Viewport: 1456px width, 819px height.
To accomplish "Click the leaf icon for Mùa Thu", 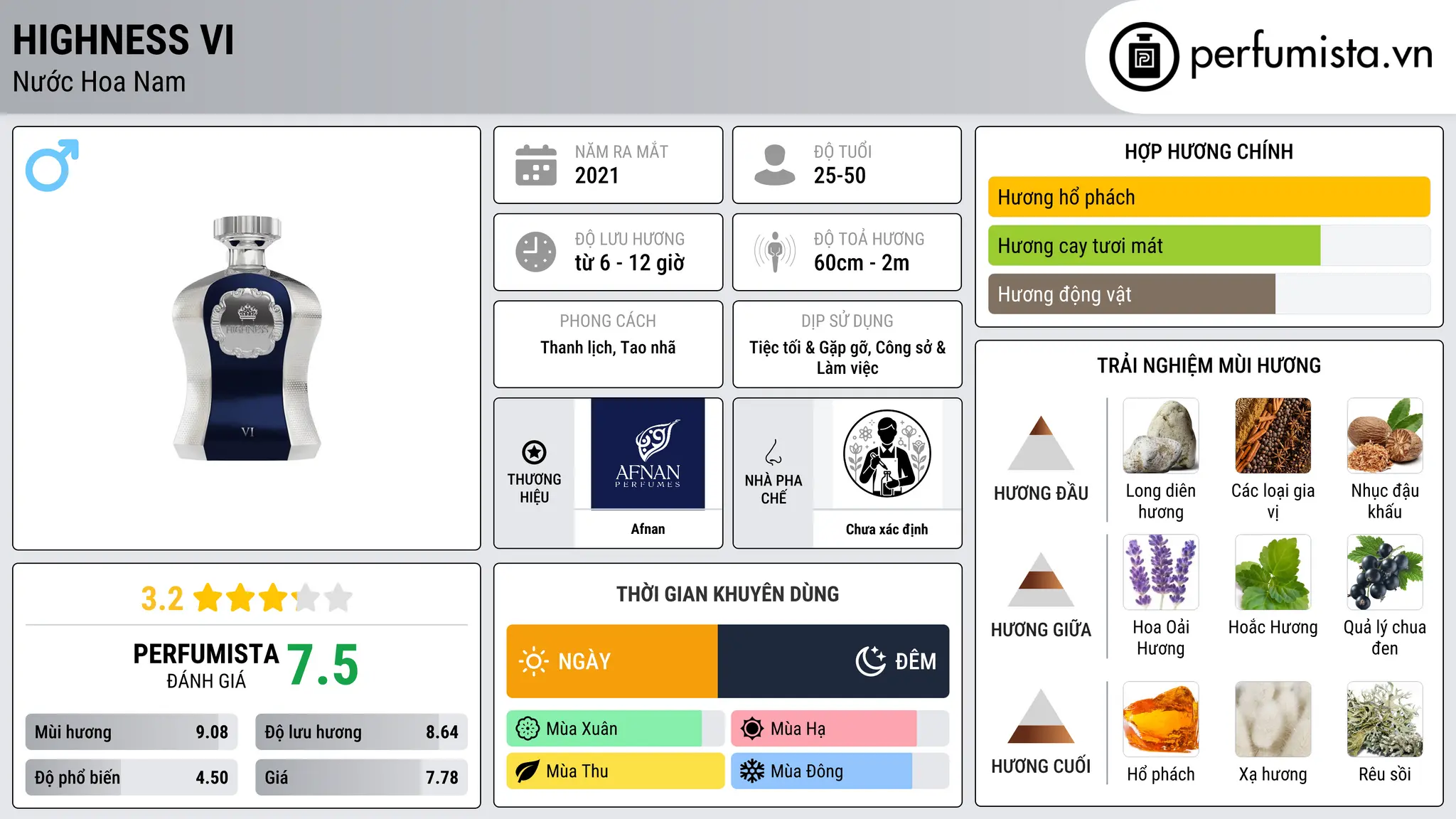I will (528, 771).
